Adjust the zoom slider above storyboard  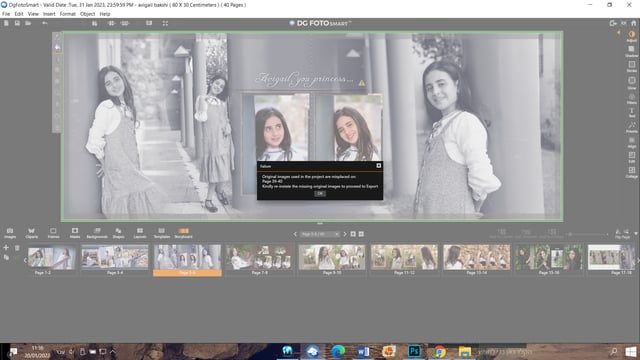coord(586,234)
